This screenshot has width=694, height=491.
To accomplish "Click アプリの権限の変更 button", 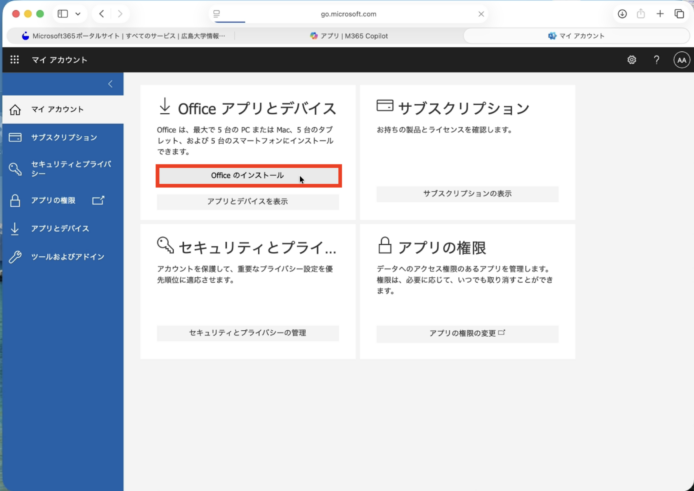I will pos(467,333).
